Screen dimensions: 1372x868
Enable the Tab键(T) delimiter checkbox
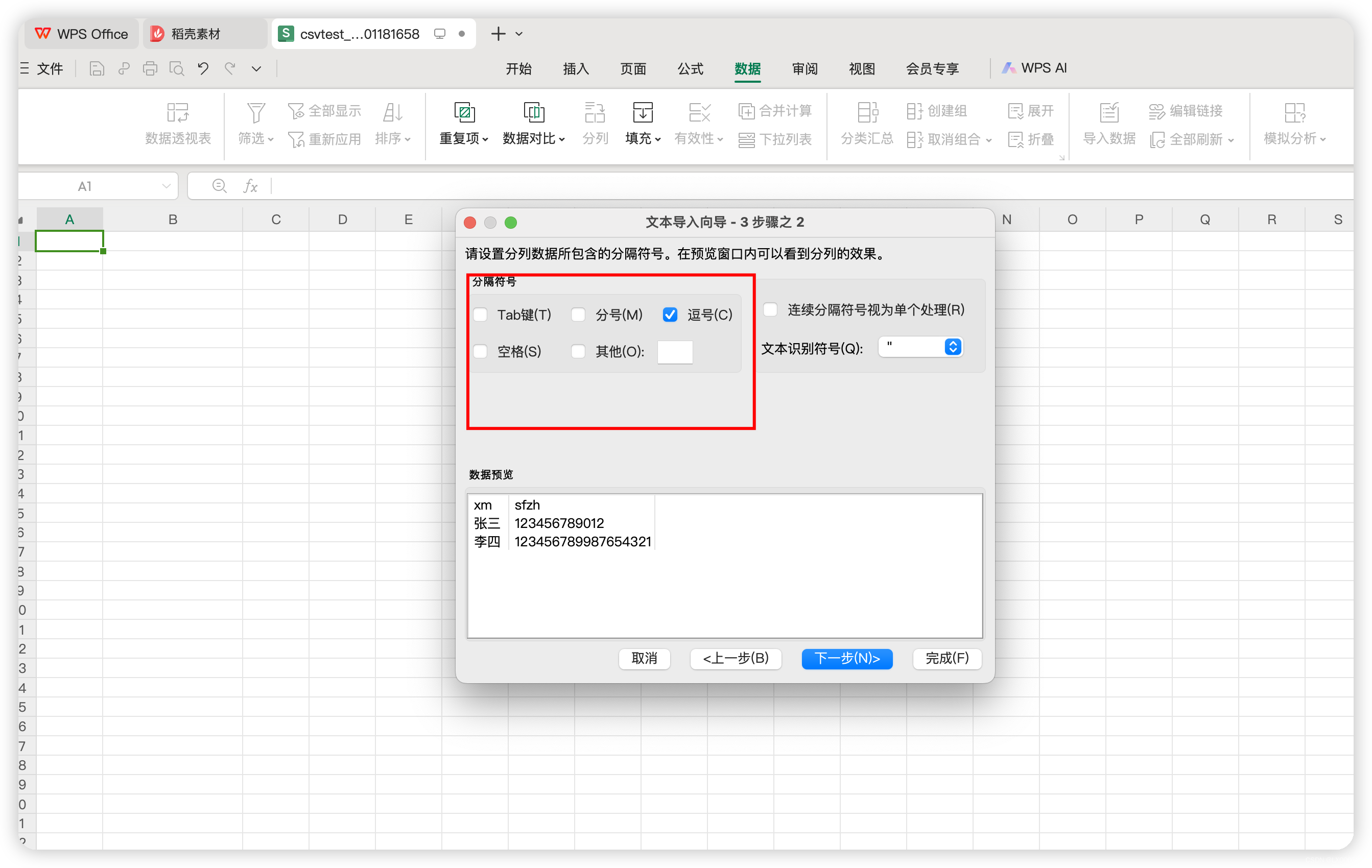coord(480,315)
